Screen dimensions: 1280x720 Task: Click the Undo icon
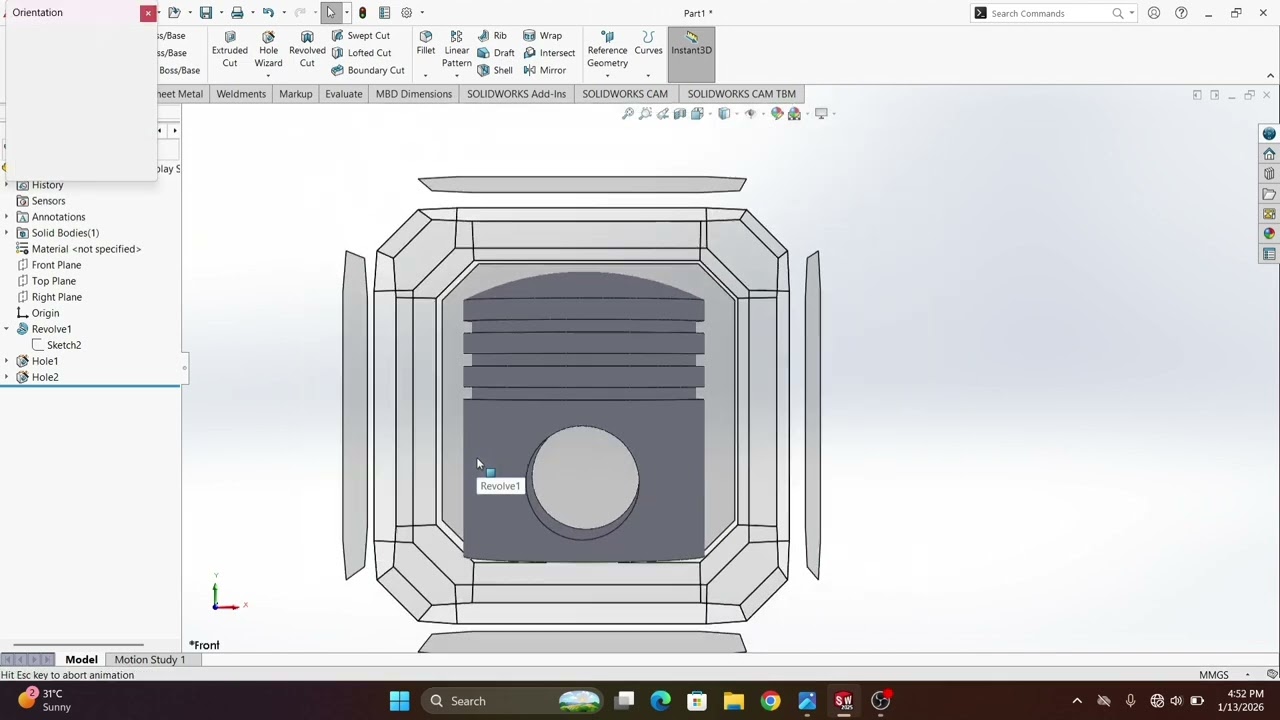[x=268, y=13]
